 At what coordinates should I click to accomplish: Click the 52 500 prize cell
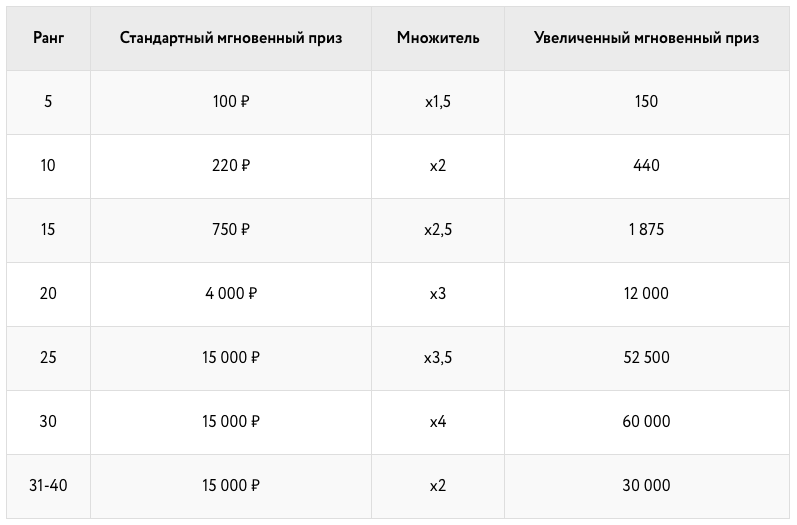pyautogui.click(x=647, y=358)
